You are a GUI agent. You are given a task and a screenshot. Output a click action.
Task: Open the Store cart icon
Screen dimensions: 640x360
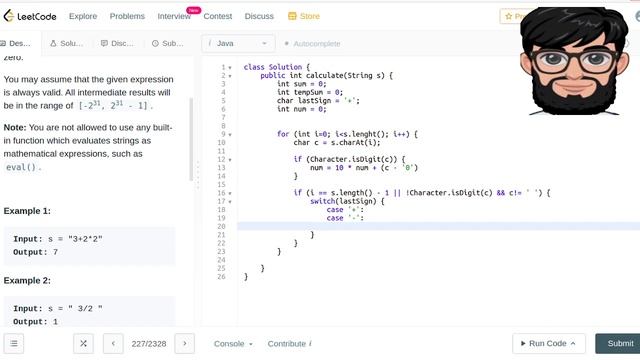pos(292,16)
